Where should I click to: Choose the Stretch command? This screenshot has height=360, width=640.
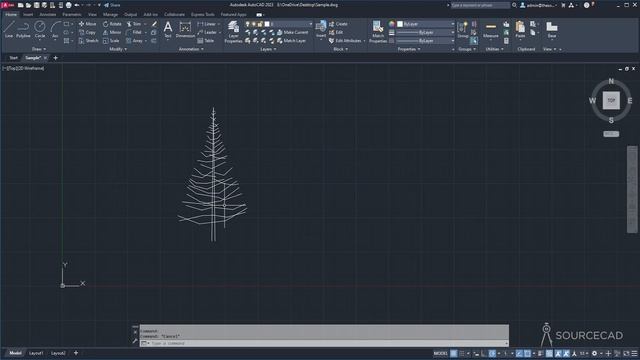(89, 41)
